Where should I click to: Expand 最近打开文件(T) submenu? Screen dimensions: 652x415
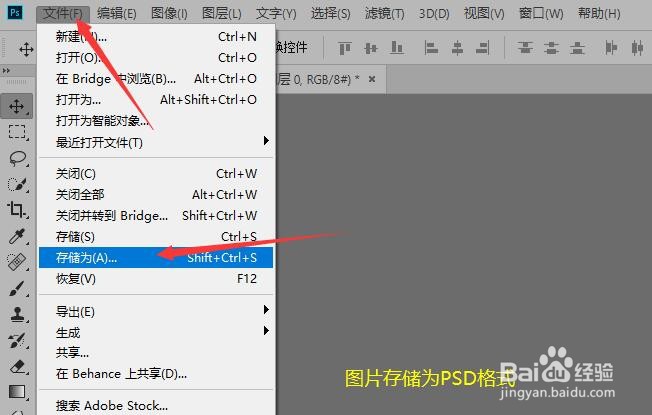point(266,141)
